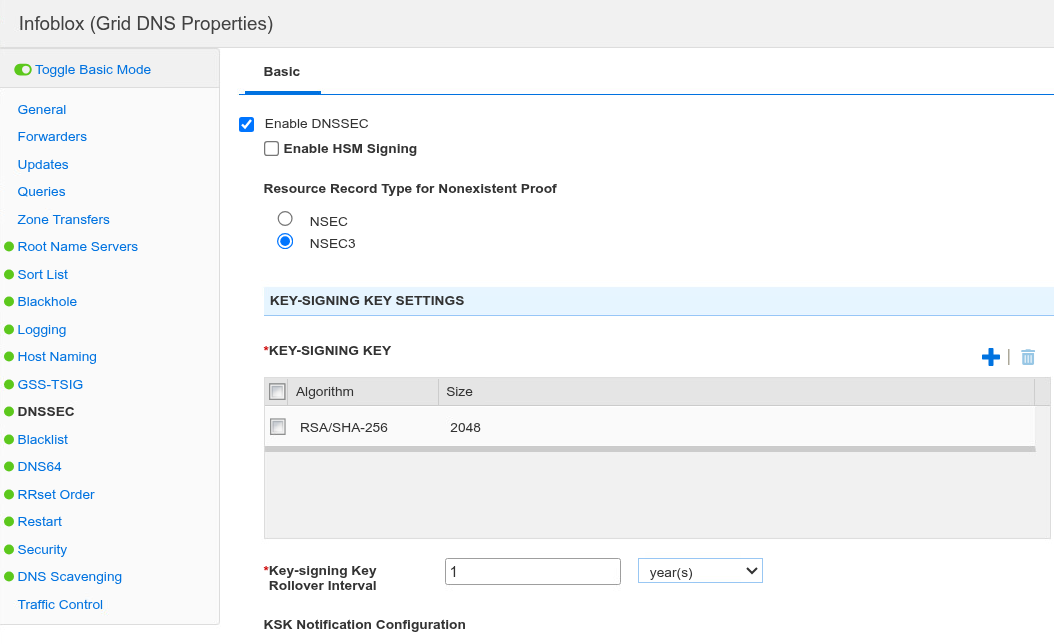Tick the select-all checkbox in Algorithm header
This screenshot has height=644, width=1054.
tap(277, 392)
